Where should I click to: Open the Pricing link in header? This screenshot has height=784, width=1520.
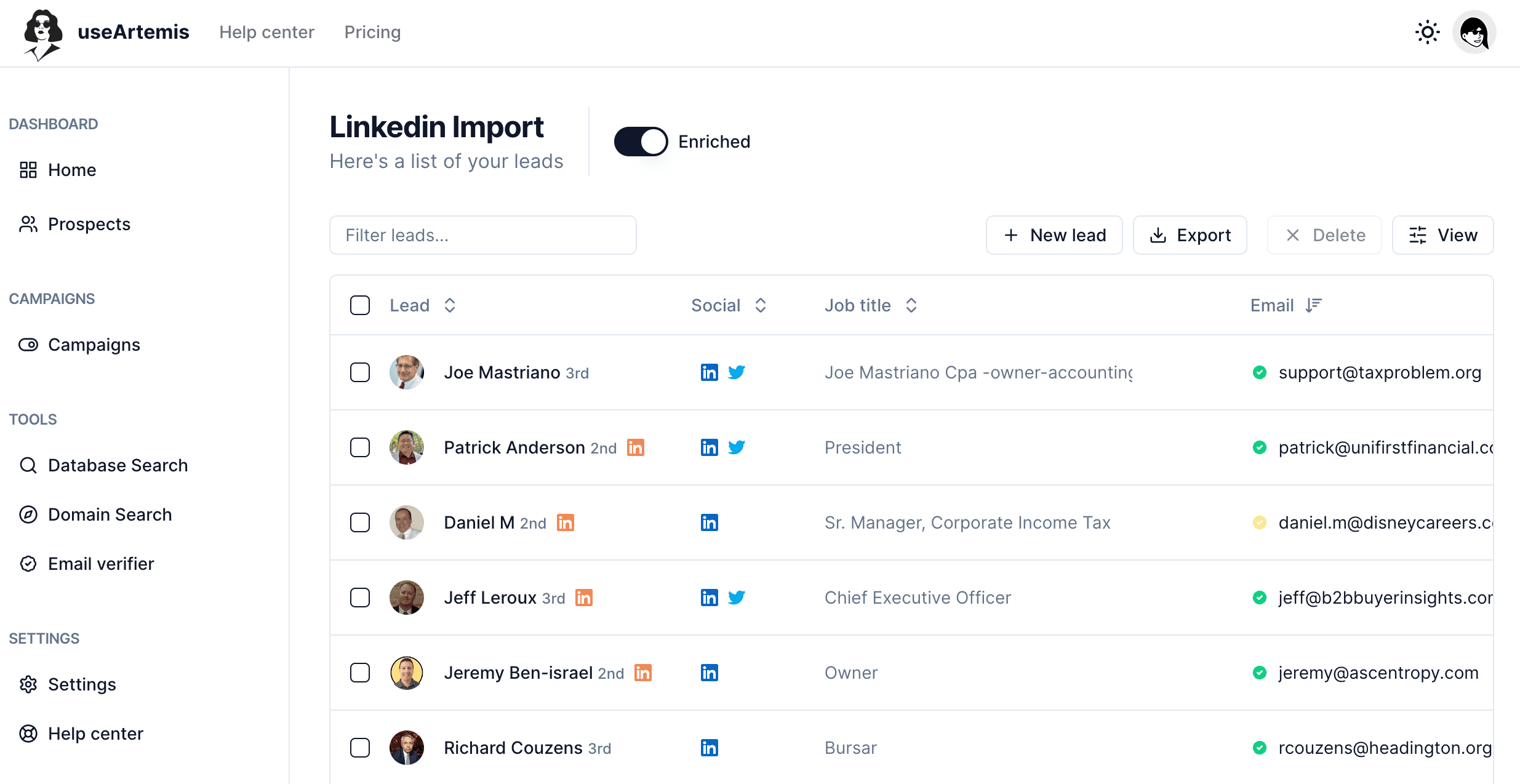point(372,32)
